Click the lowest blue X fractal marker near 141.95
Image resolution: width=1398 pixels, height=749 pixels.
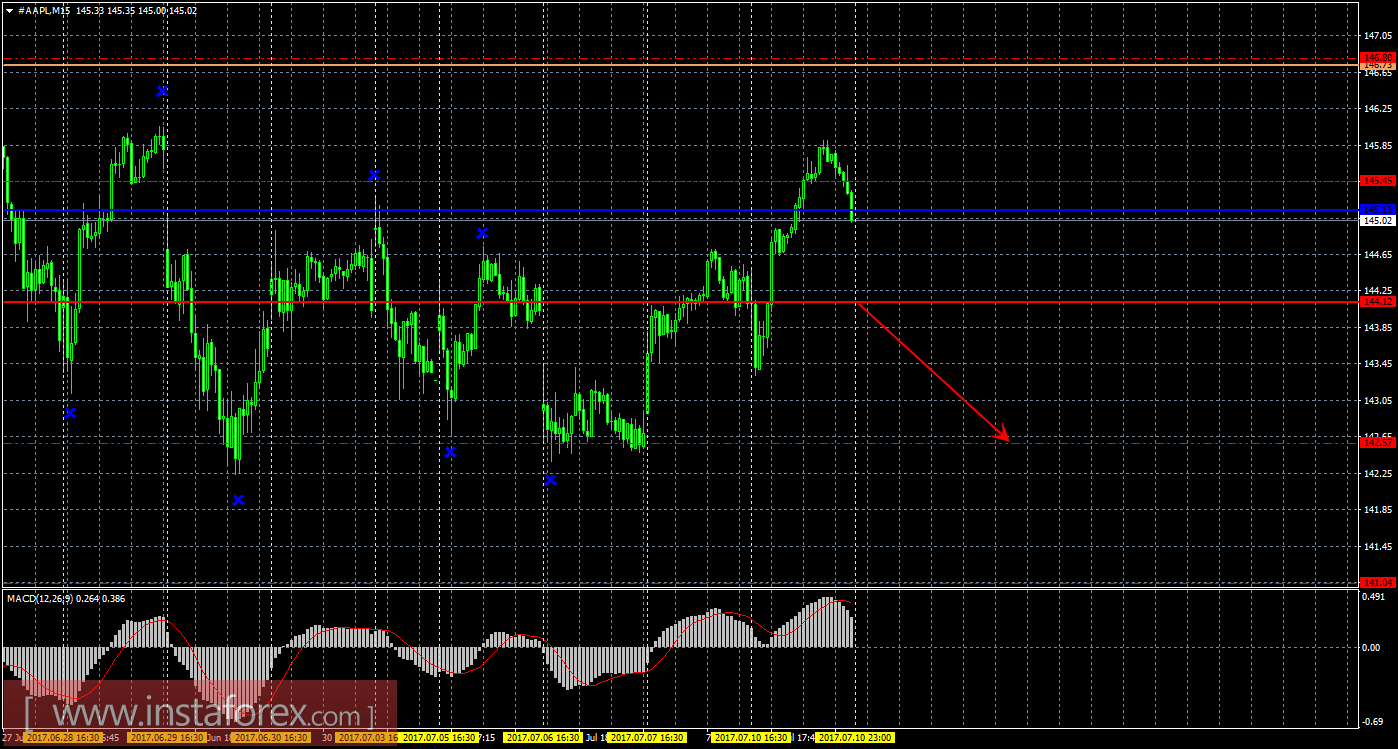point(238,500)
